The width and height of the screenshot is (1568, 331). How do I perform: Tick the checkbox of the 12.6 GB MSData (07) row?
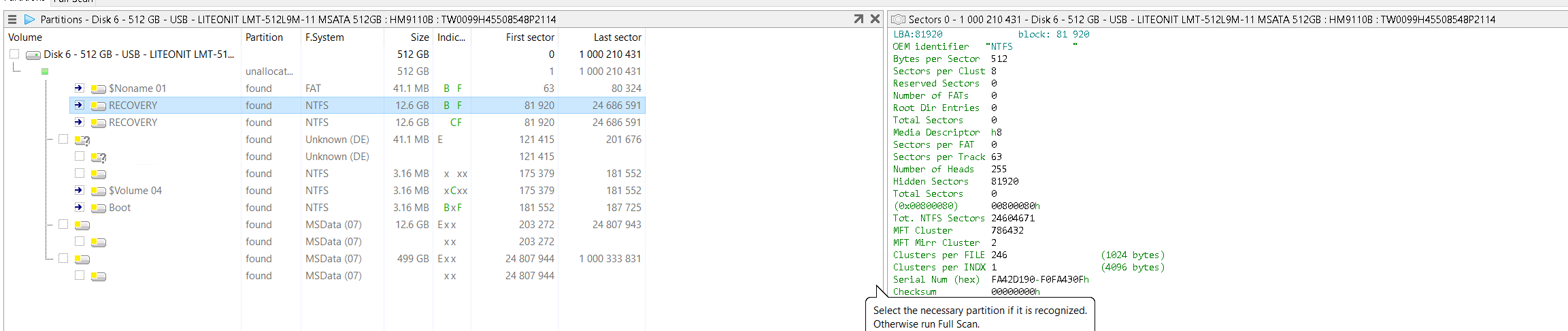pos(63,224)
